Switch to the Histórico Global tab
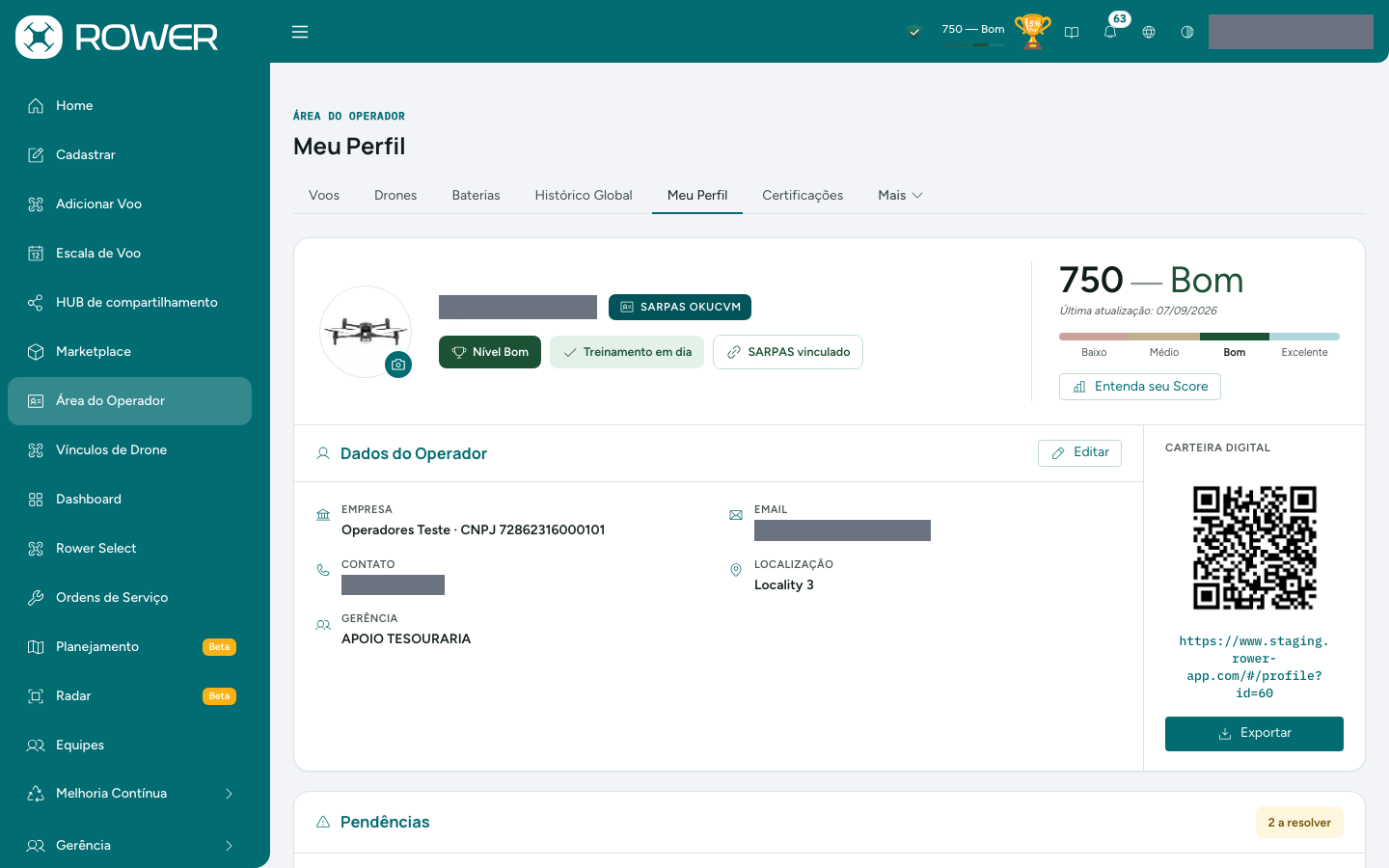1389x868 pixels. click(x=584, y=196)
